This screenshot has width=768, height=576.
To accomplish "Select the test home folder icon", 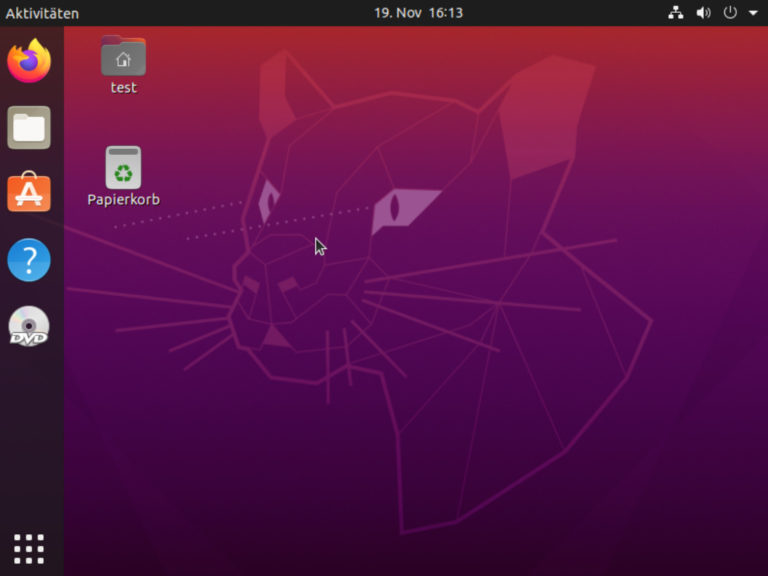I will point(123,56).
